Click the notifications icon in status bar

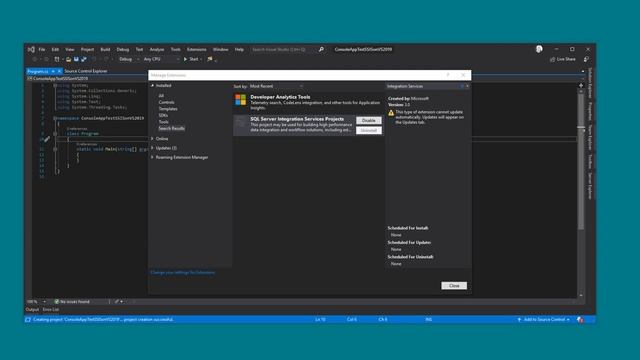coord(580,320)
